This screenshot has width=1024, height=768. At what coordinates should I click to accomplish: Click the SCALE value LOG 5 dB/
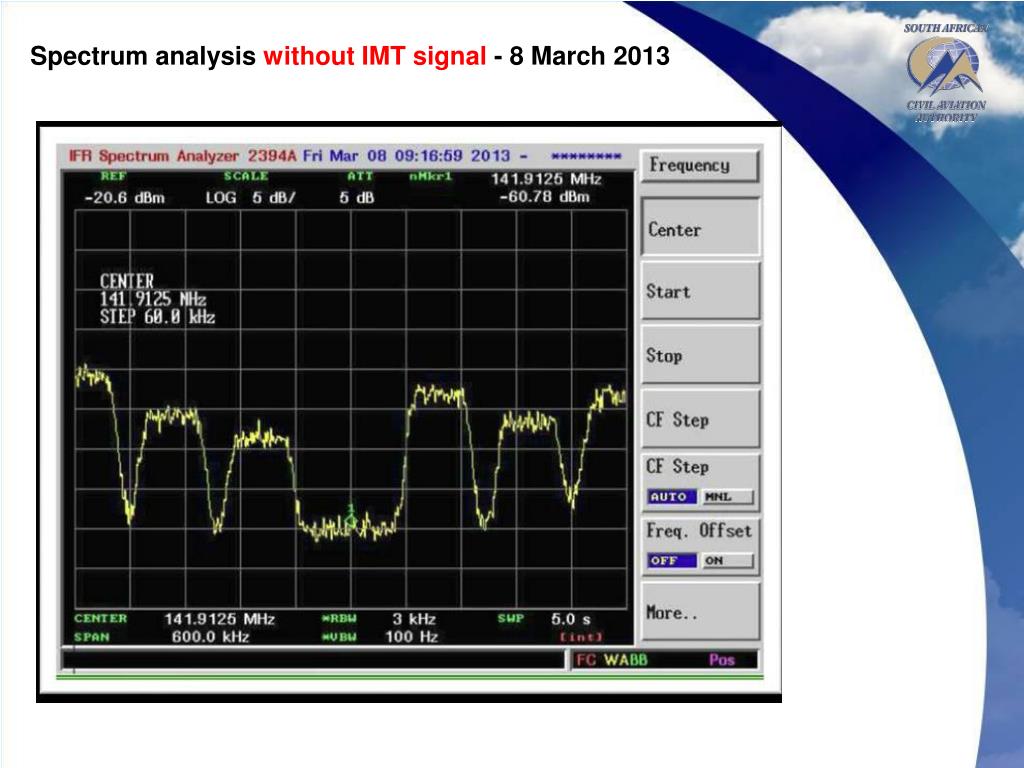[250, 198]
